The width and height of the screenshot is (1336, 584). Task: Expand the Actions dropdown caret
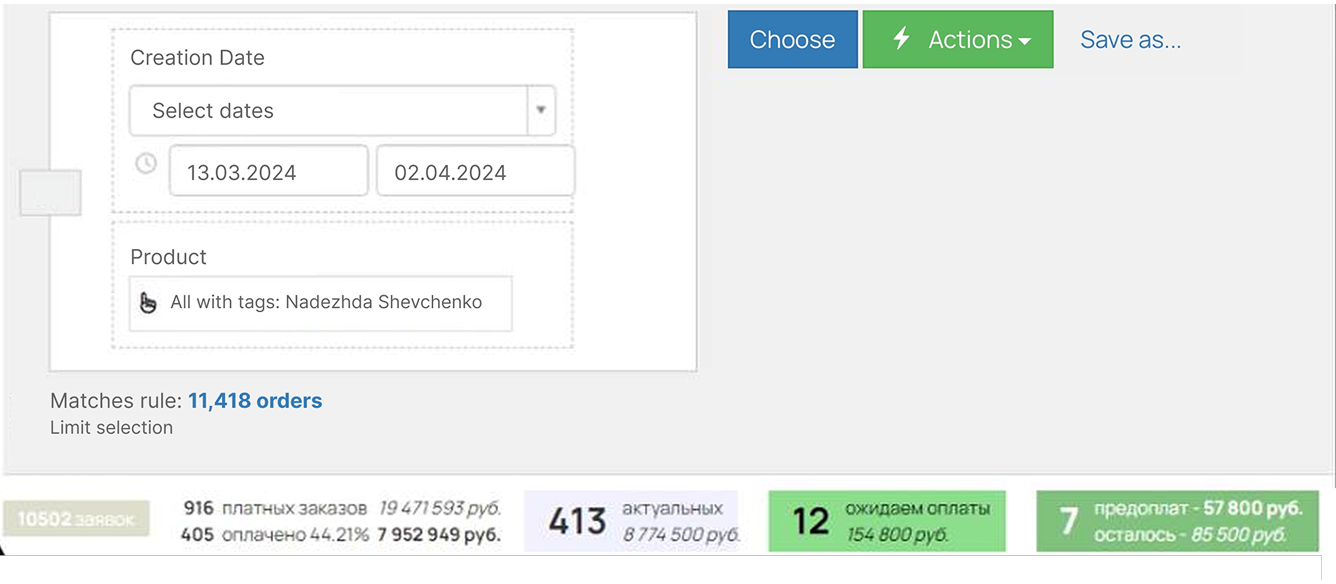pyautogui.click(x=1024, y=42)
